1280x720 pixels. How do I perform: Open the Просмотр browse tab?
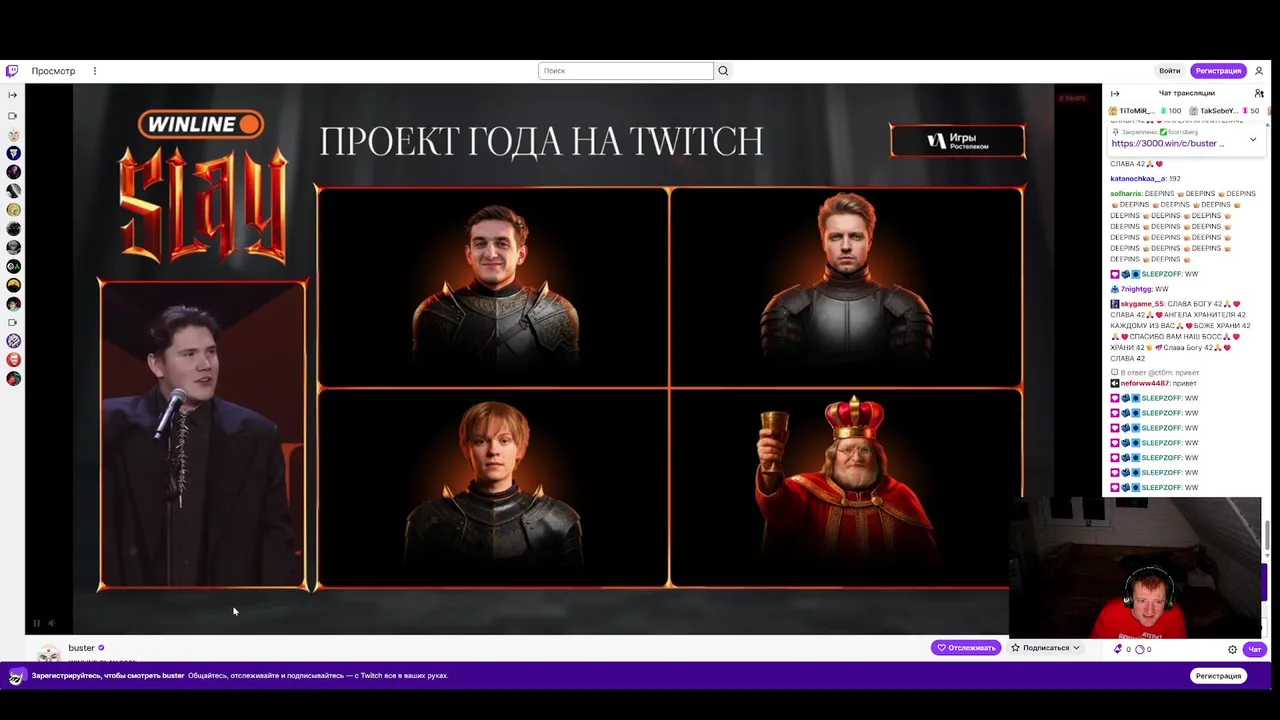point(53,71)
